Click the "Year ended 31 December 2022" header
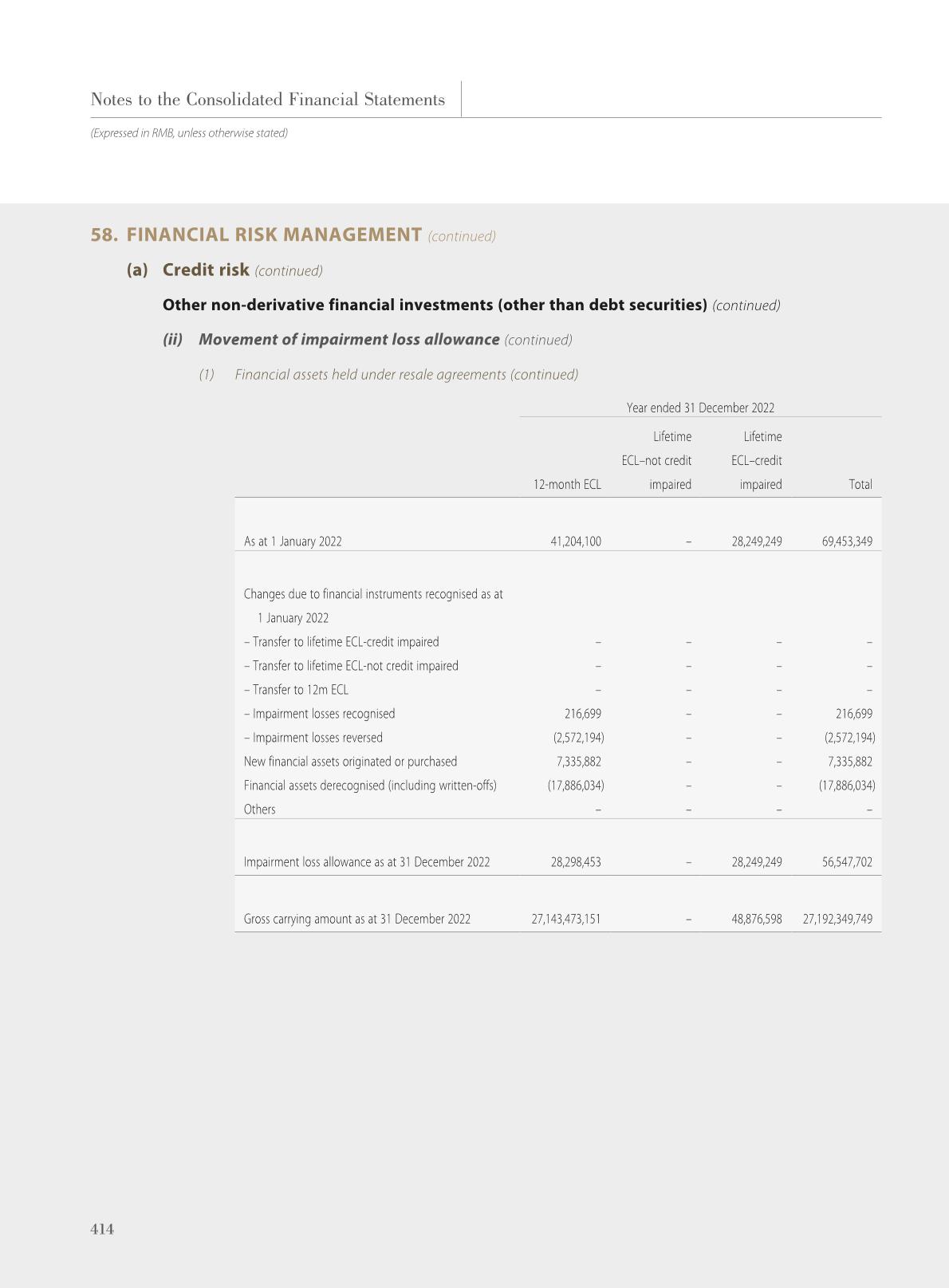Image resolution: width=949 pixels, height=1288 pixels. [699, 408]
